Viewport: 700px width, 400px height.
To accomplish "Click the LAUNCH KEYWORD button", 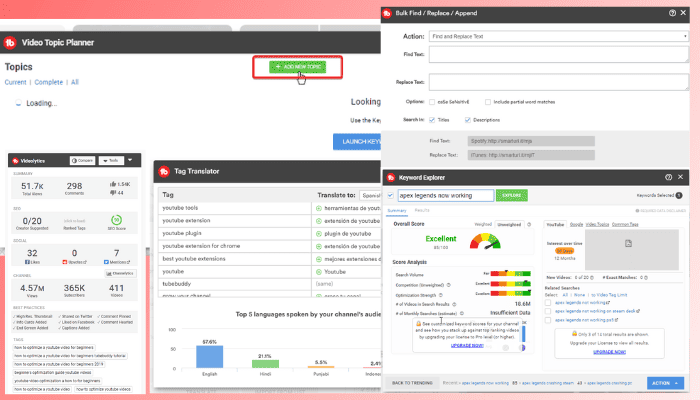I will point(357,142).
